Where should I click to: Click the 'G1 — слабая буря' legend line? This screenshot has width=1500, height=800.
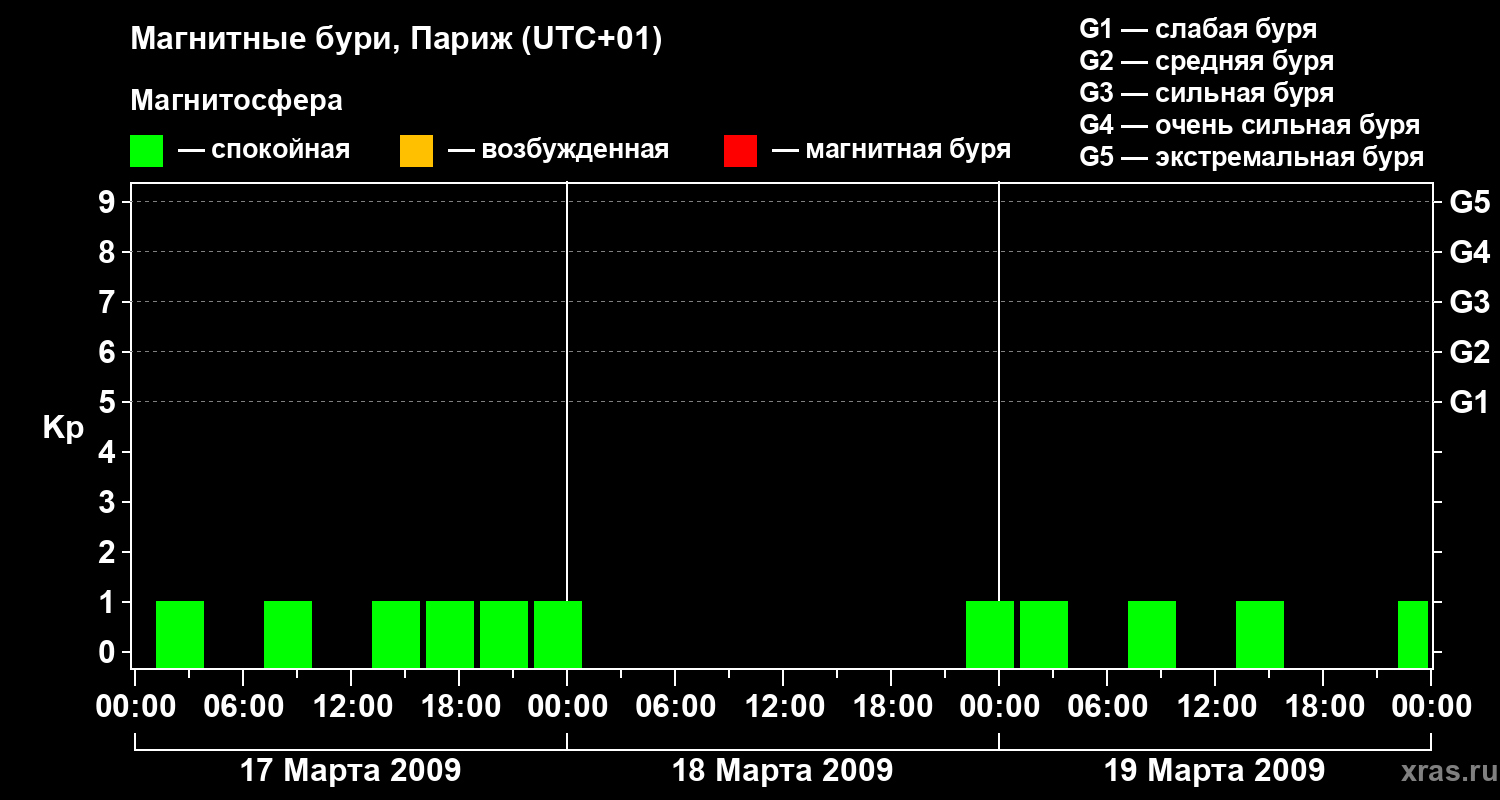(x=1198, y=29)
